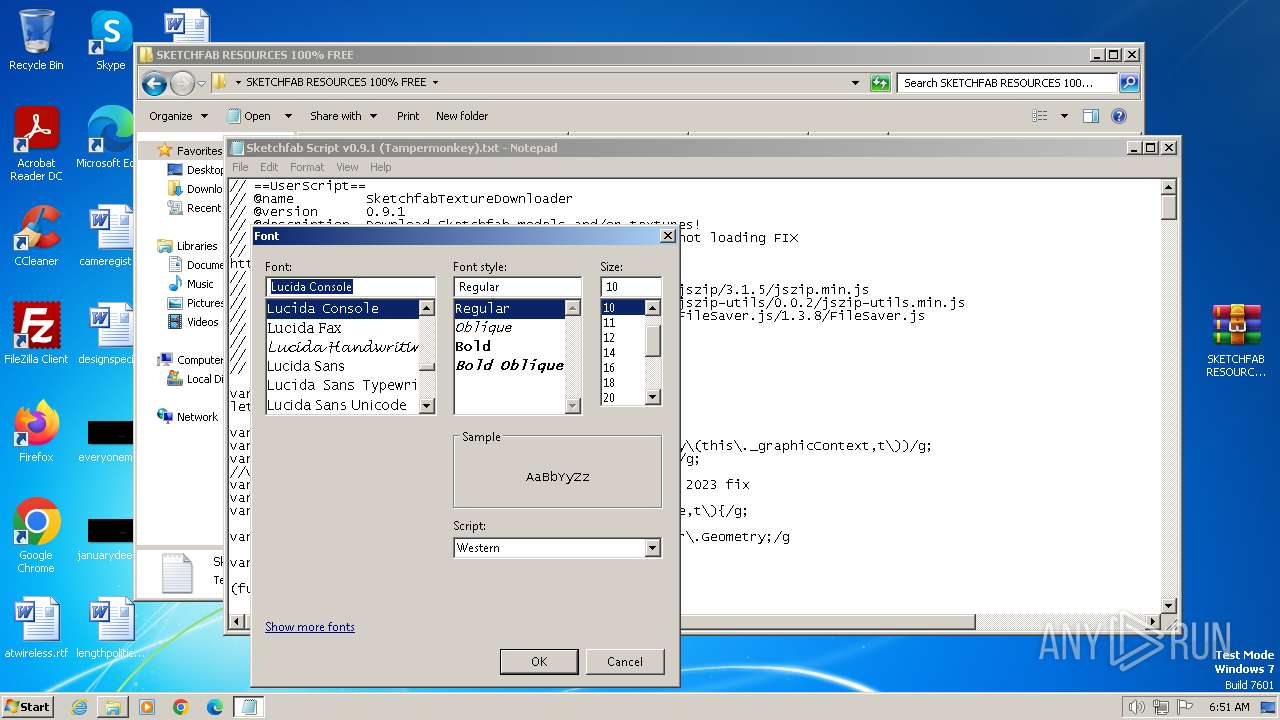The width and height of the screenshot is (1280, 720).
Task: Open the dropdown arrow beside Open button
Action: click(x=288, y=116)
